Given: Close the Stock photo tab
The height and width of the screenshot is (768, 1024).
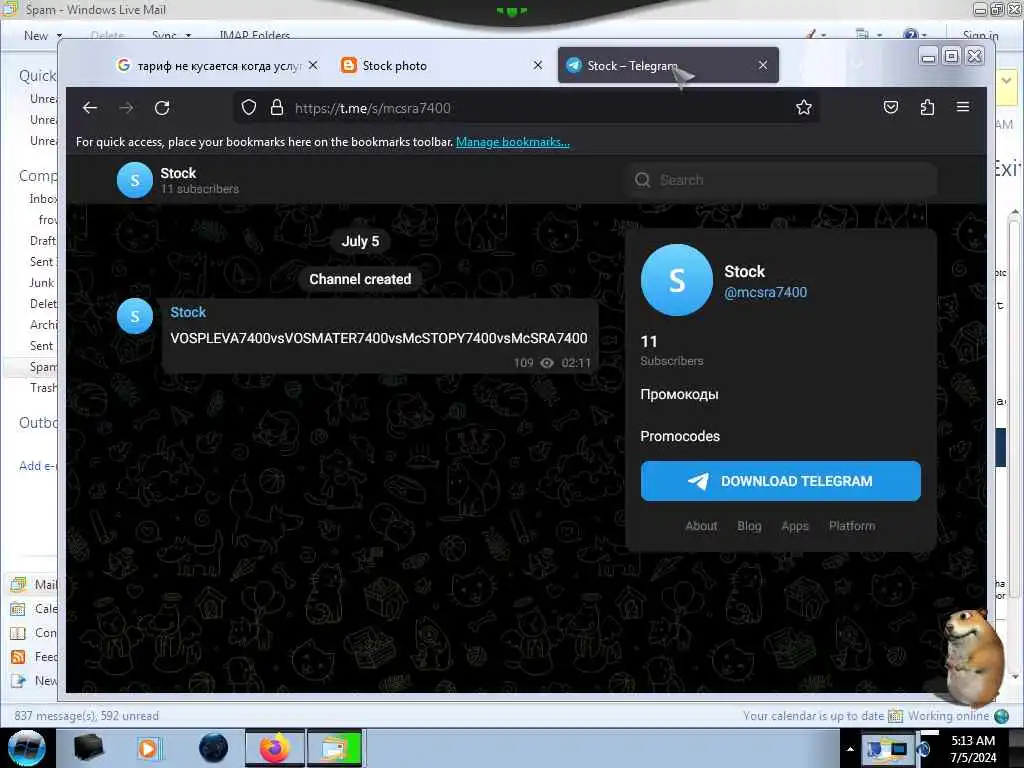Looking at the screenshot, I should click(537, 65).
